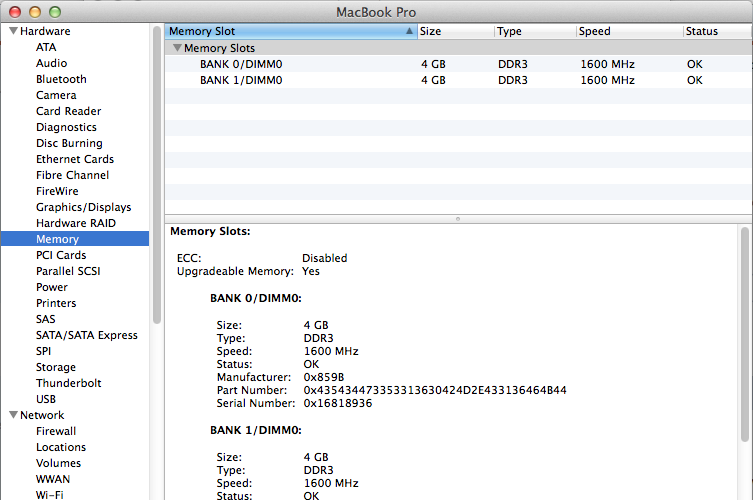
Task: Click the sidebar vertical scrollbar
Action: pyautogui.click(x=157, y=175)
